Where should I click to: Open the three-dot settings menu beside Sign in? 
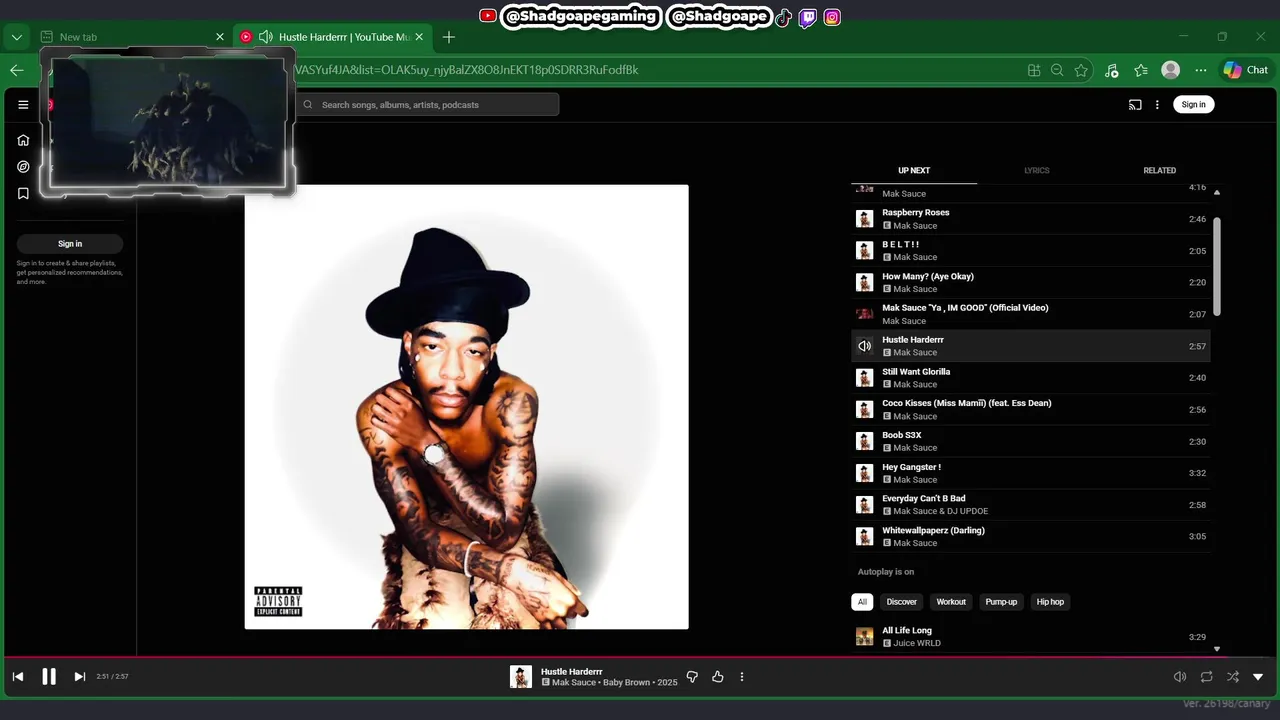(1157, 104)
